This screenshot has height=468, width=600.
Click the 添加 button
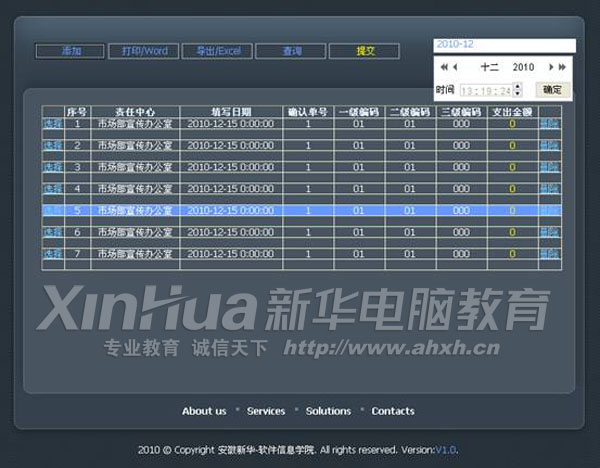70,51
